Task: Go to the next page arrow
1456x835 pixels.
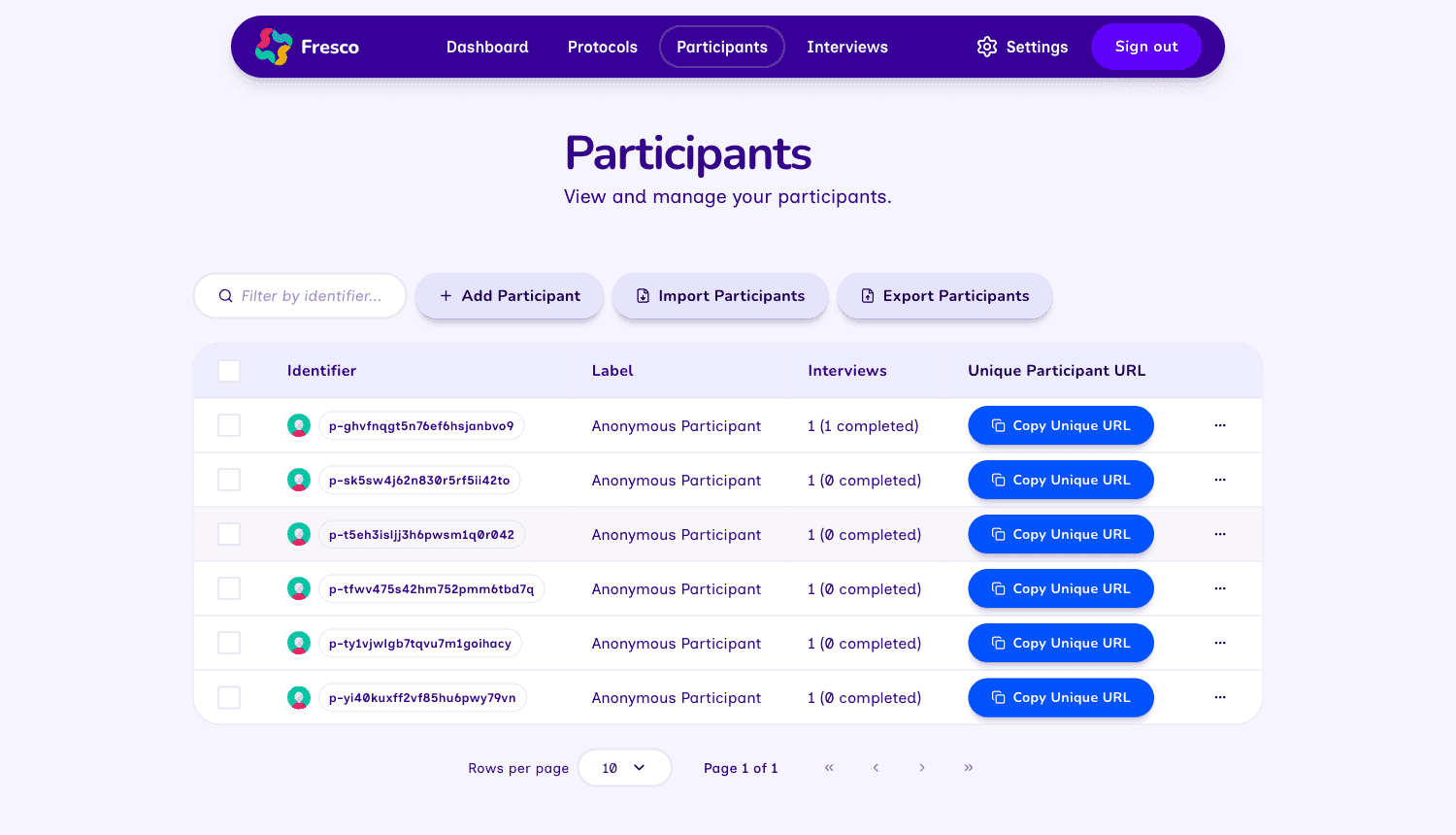Action: (x=922, y=767)
